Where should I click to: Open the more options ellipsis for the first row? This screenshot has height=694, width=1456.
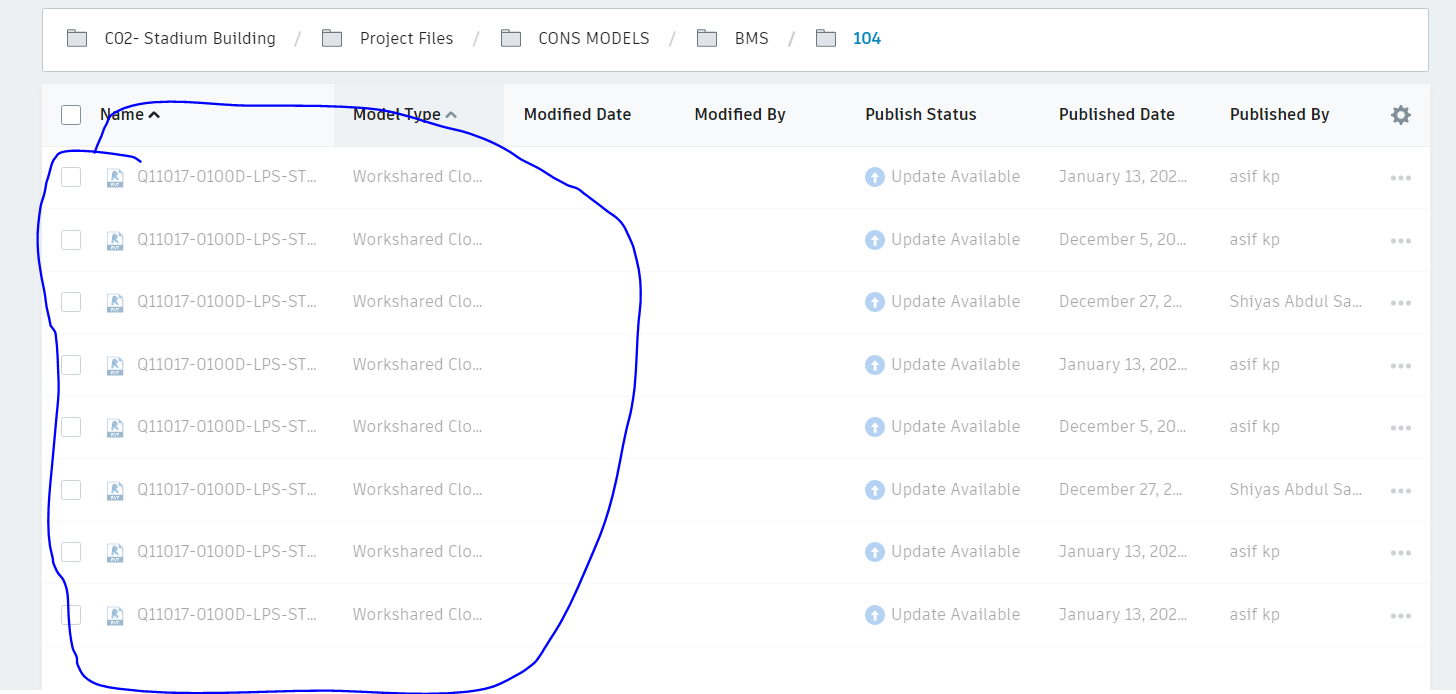tap(1400, 178)
